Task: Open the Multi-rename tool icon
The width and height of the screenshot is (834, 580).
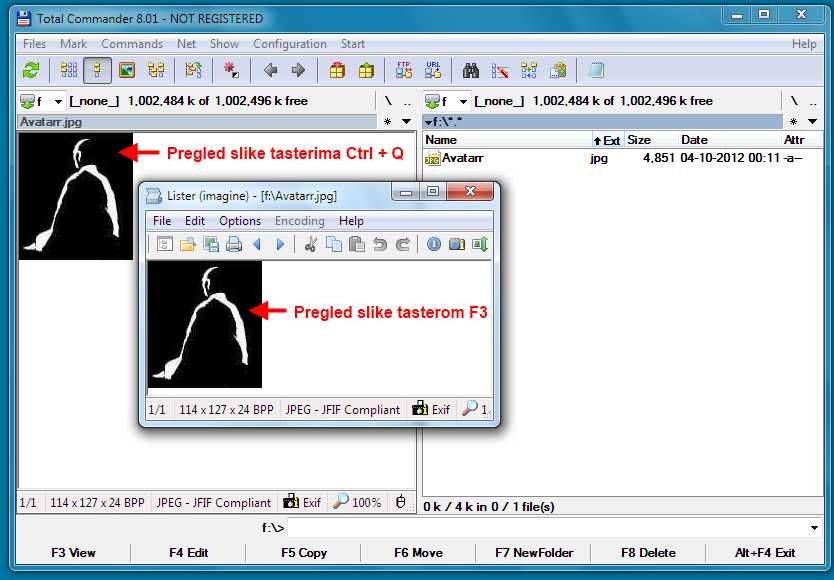Action: 499,70
